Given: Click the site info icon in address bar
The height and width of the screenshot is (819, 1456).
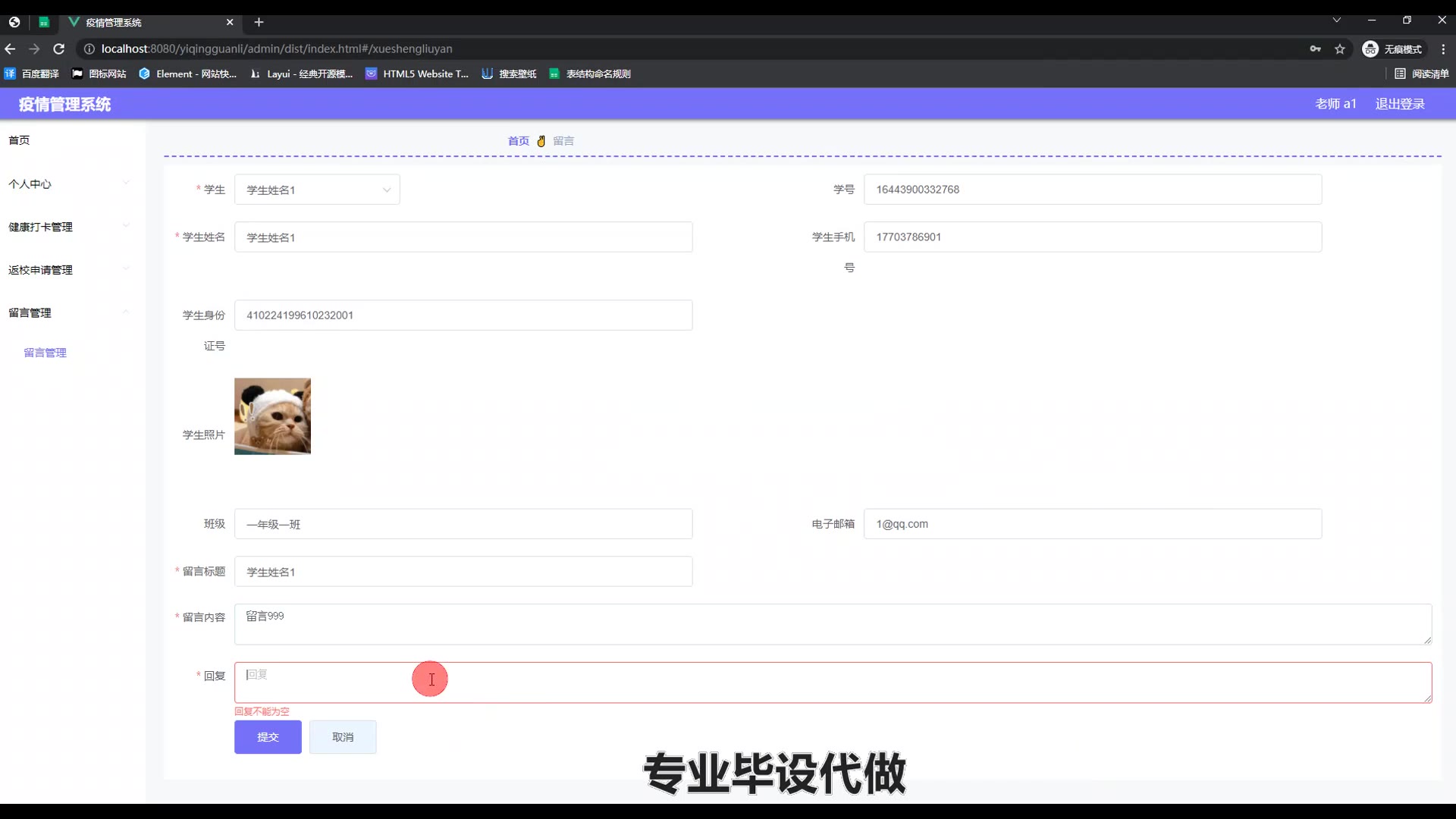Looking at the screenshot, I should coord(89,49).
